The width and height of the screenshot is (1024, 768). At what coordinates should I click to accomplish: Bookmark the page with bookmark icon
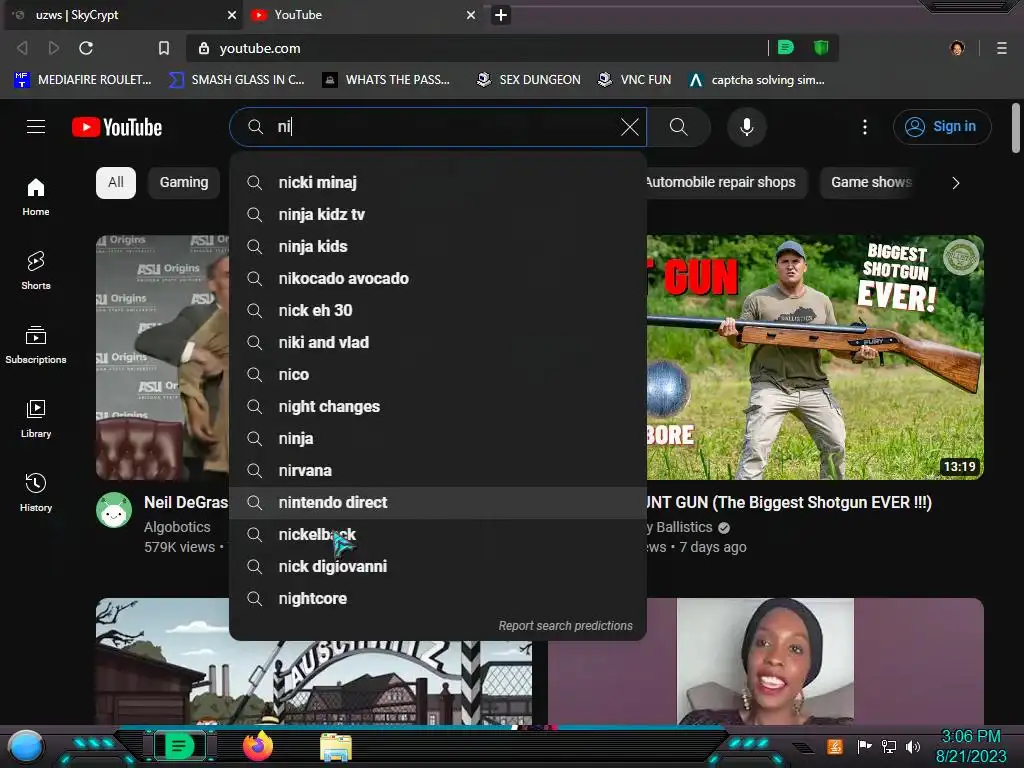pyautogui.click(x=164, y=48)
